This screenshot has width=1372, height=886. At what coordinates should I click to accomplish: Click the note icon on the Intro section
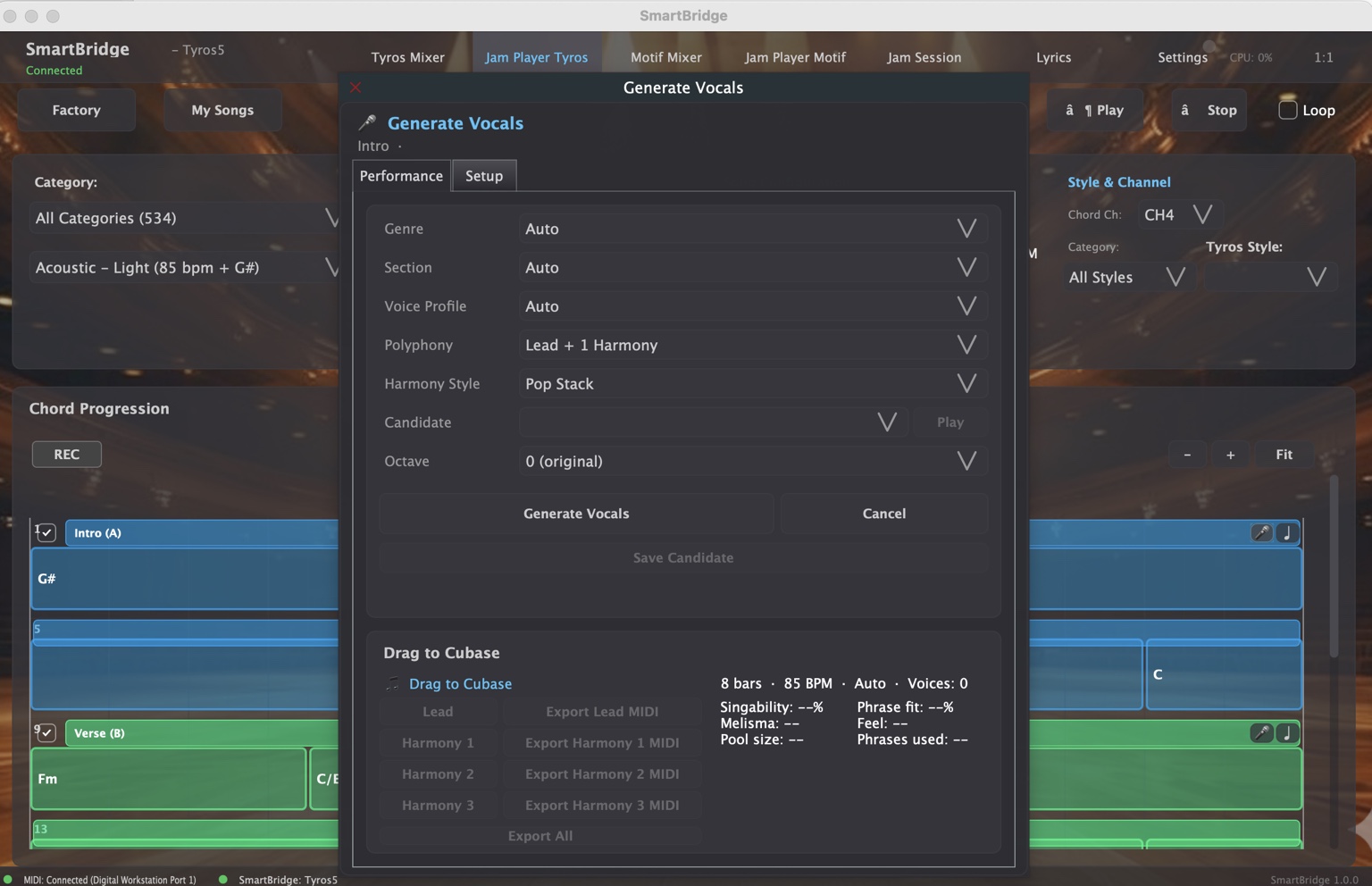click(x=1287, y=533)
